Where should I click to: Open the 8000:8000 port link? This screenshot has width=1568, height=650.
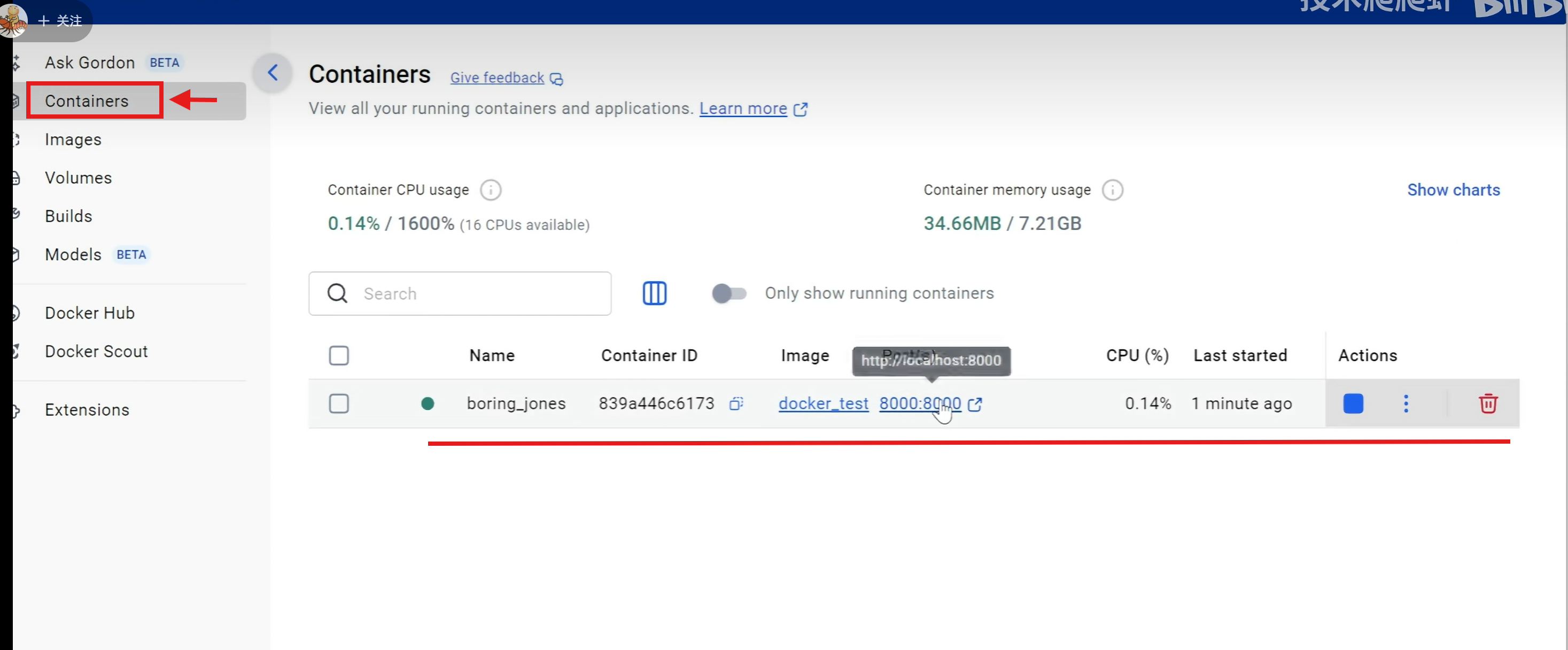pyautogui.click(x=920, y=404)
